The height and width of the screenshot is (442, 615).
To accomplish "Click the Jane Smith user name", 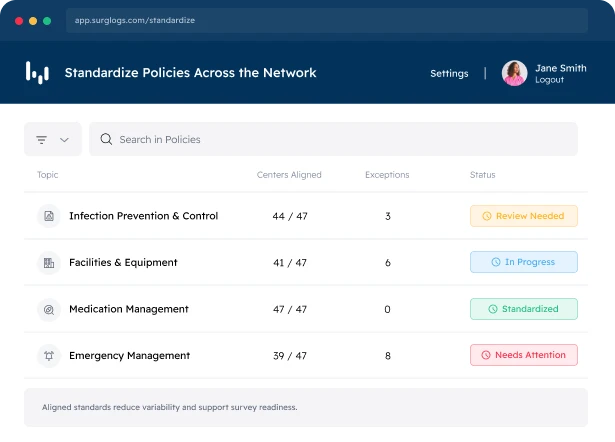I will tap(561, 68).
